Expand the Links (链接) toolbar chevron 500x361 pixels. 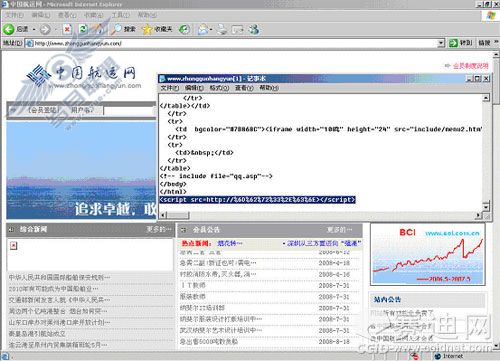click(496, 42)
